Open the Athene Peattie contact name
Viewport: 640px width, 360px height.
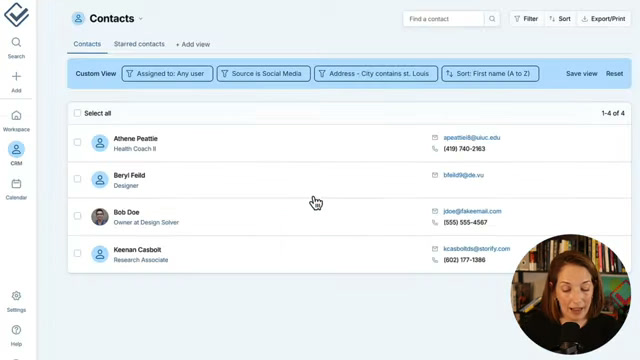coord(136,139)
